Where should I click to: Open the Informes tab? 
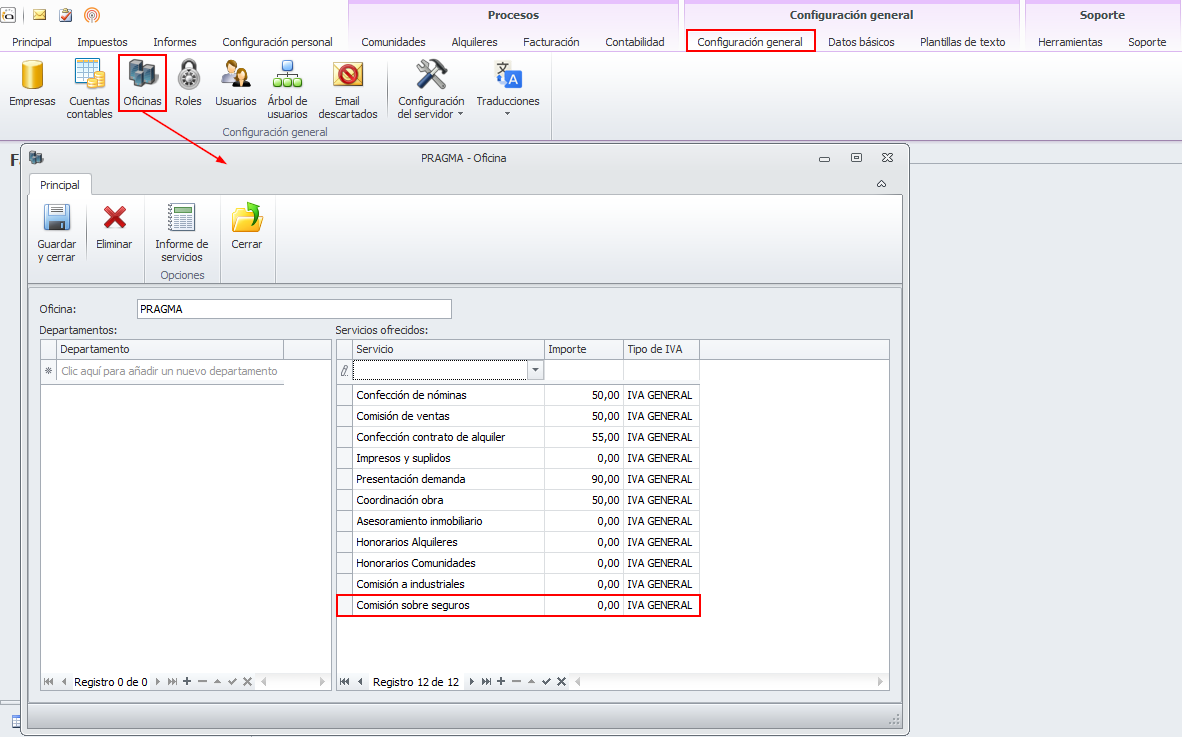point(175,42)
